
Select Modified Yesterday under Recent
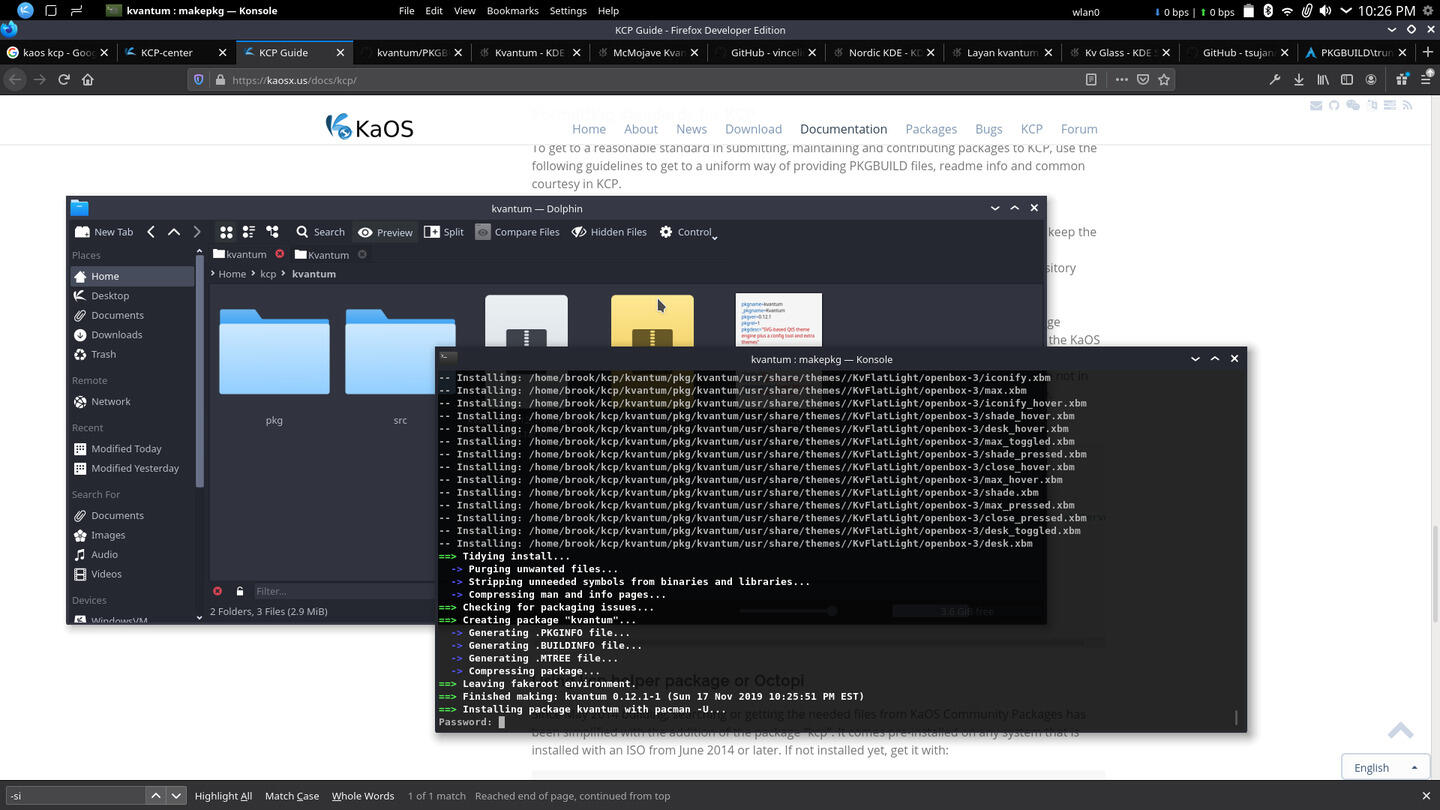(132, 468)
